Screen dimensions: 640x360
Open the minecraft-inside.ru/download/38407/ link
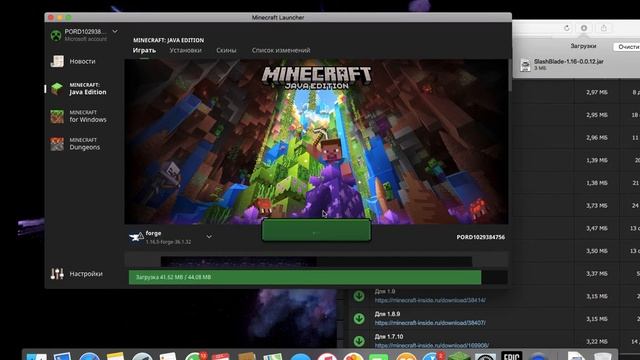pyautogui.click(x=430, y=322)
